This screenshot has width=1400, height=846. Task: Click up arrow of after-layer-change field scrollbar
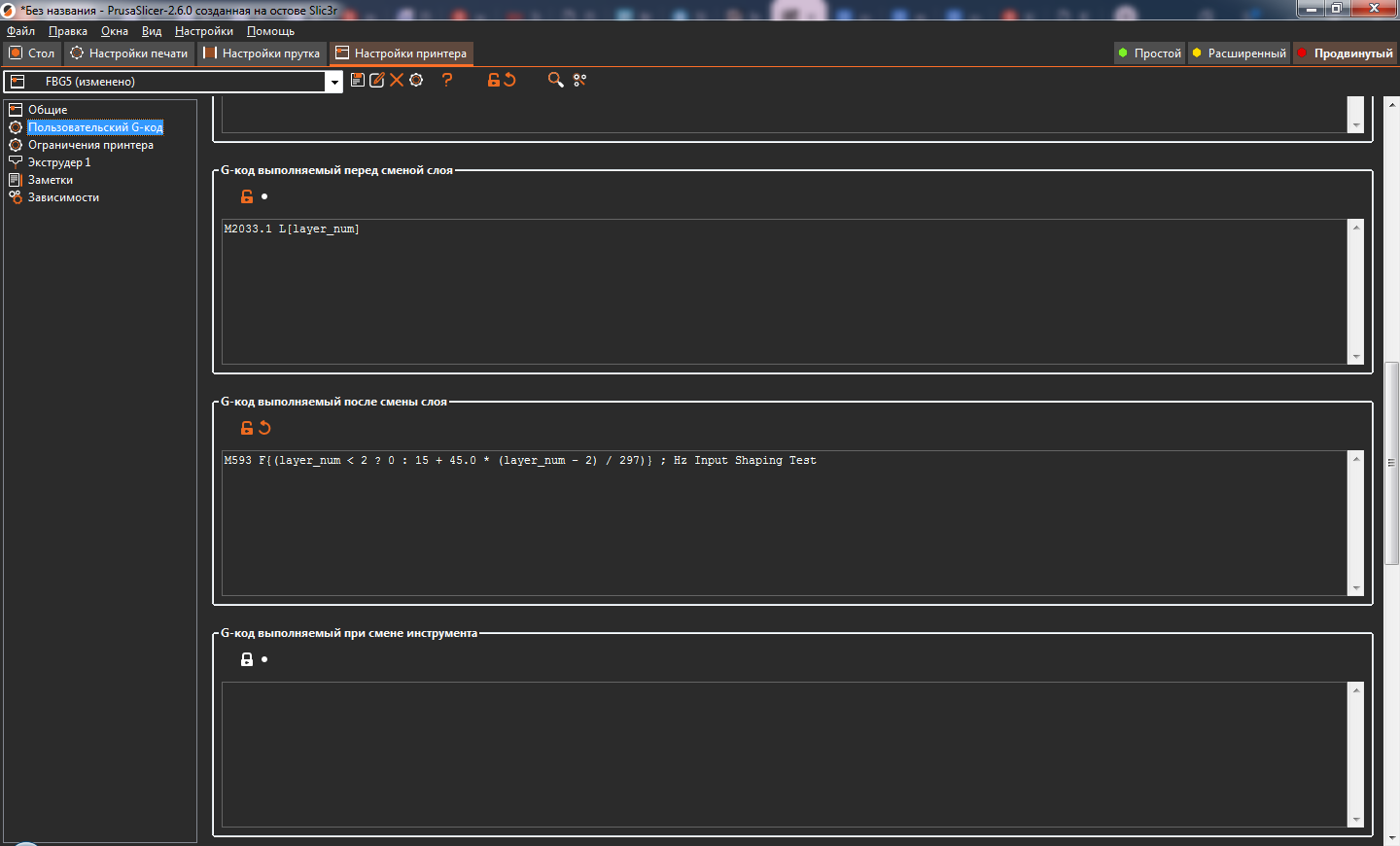click(1356, 459)
